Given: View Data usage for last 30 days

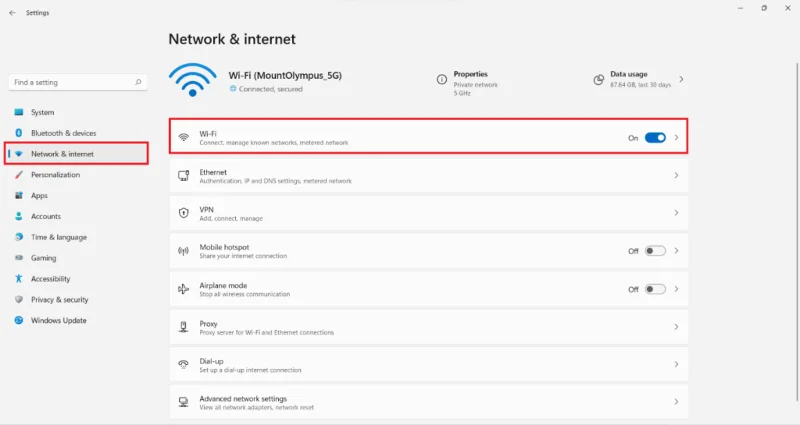Looking at the screenshot, I should pyautogui.click(x=640, y=80).
